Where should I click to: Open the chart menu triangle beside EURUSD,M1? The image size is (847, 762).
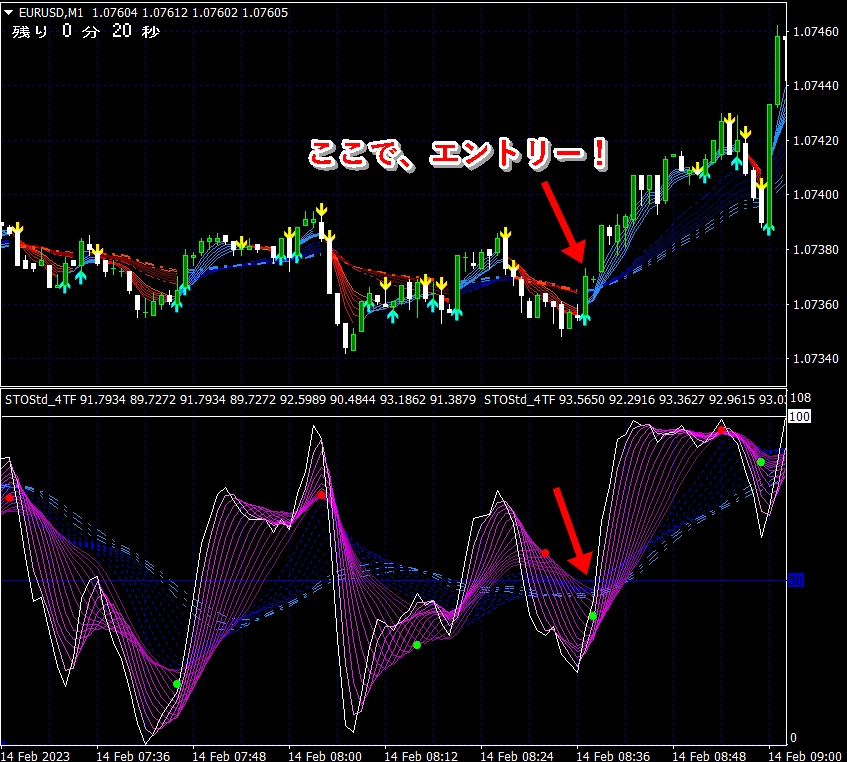coord(8,12)
